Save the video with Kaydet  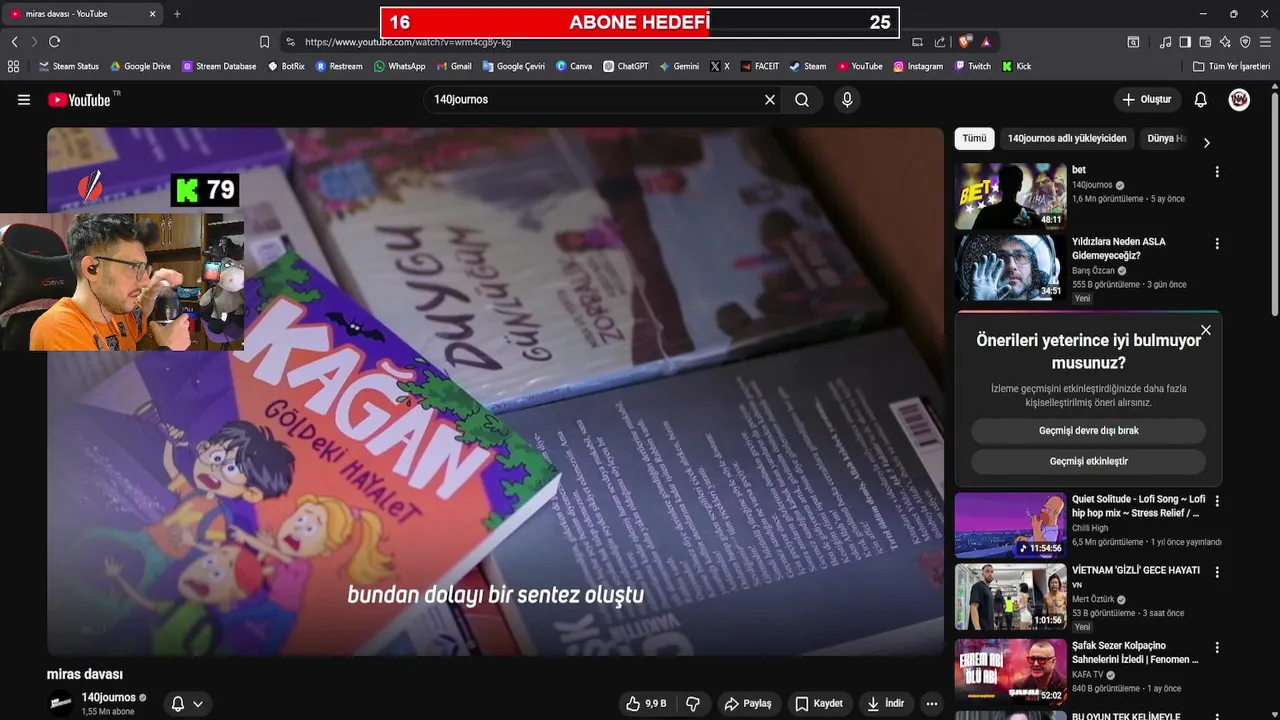coord(819,704)
